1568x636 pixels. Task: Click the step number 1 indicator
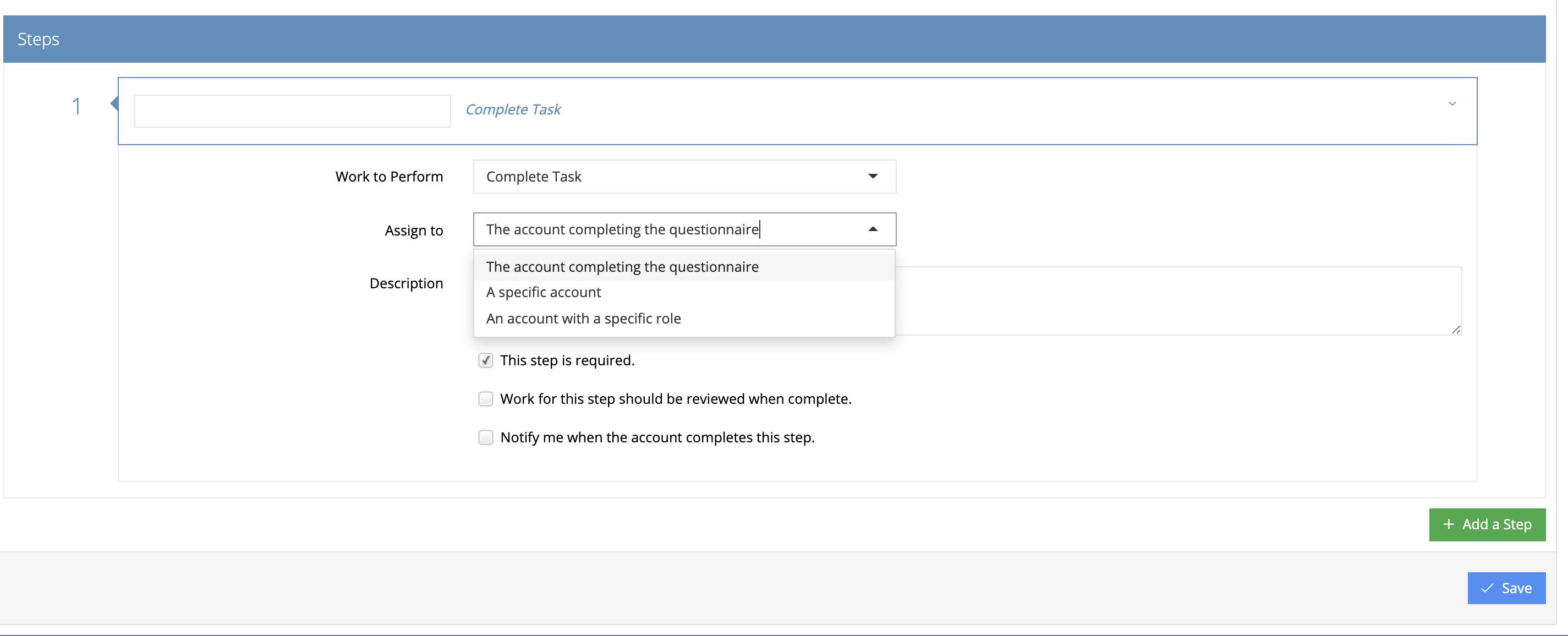pyautogui.click(x=76, y=106)
